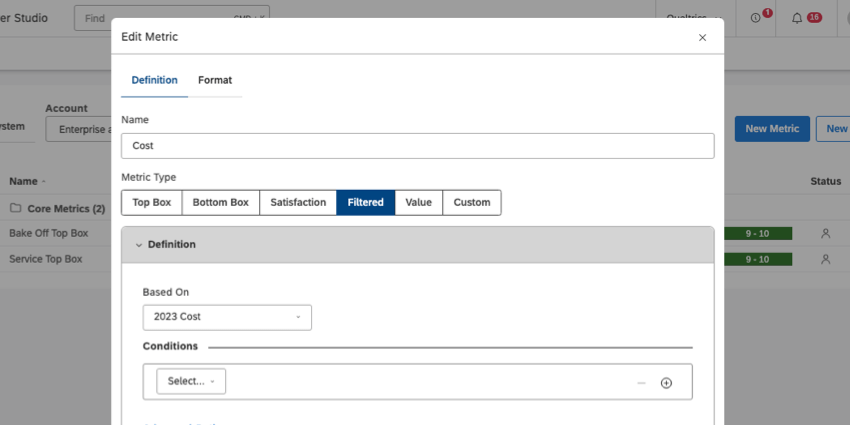
Task: Close the Edit Metric dialog
Action: (x=702, y=37)
